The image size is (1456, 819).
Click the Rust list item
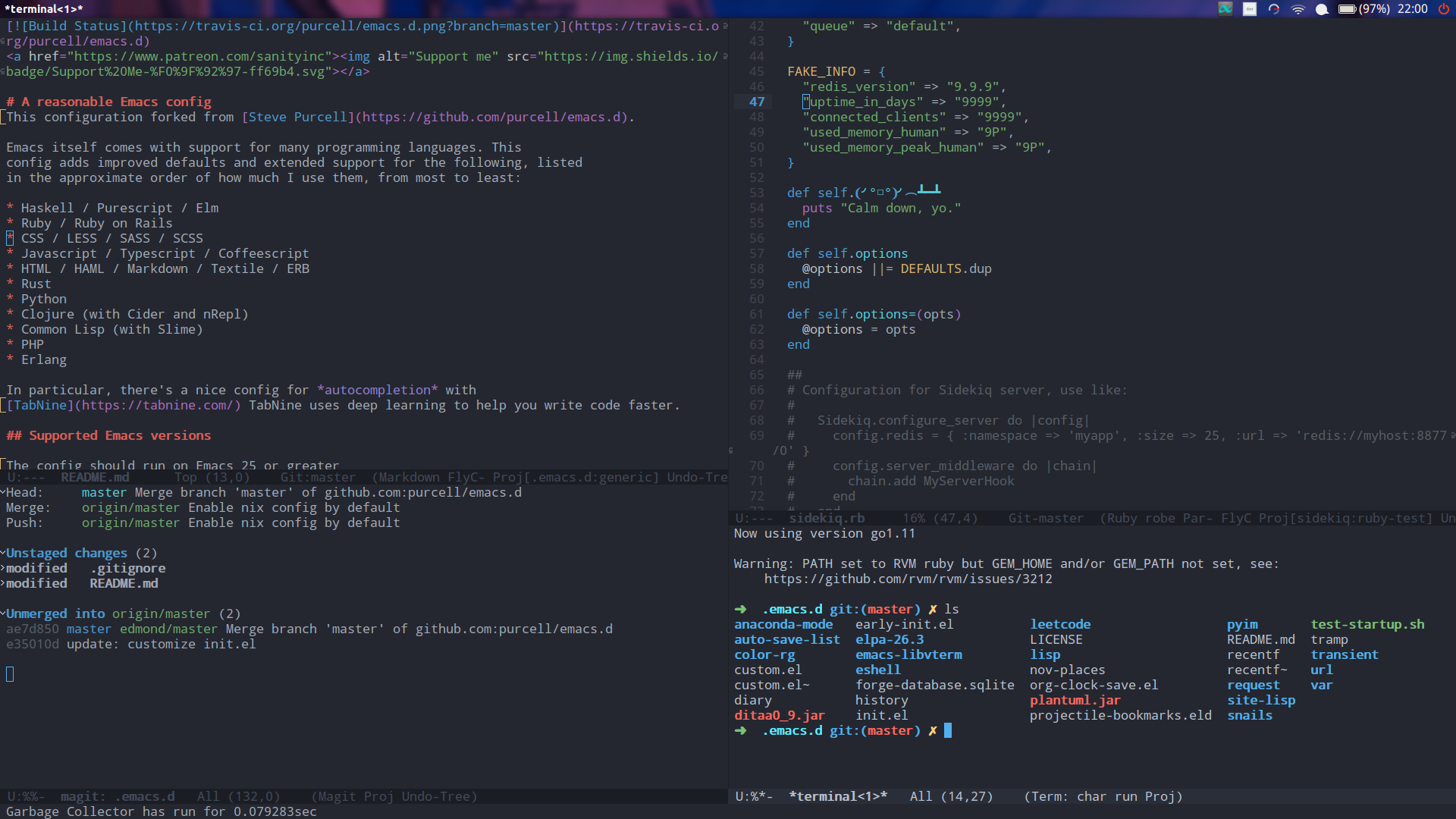tap(36, 284)
